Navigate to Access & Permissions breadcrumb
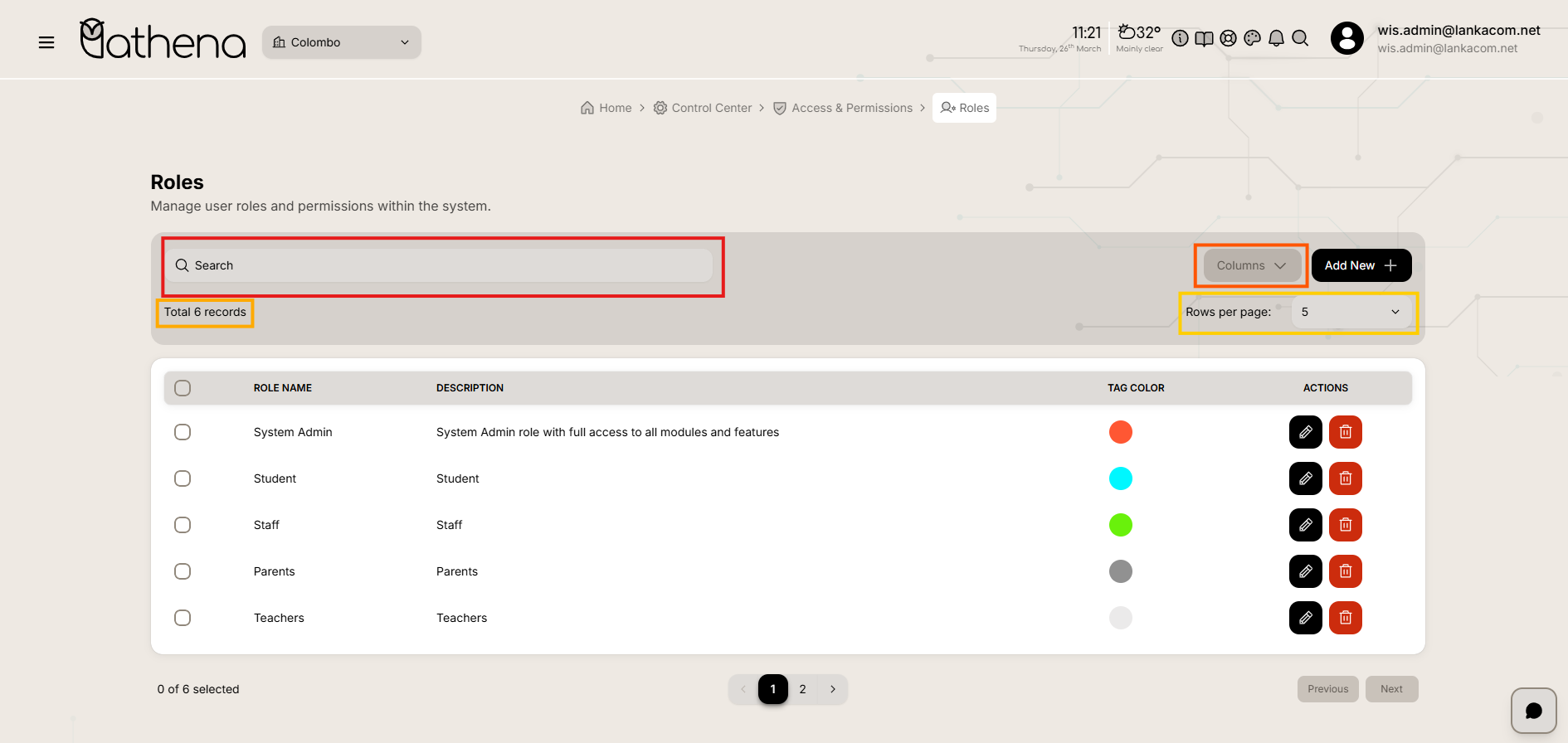The height and width of the screenshot is (743, 1568). tap(843, 108)
